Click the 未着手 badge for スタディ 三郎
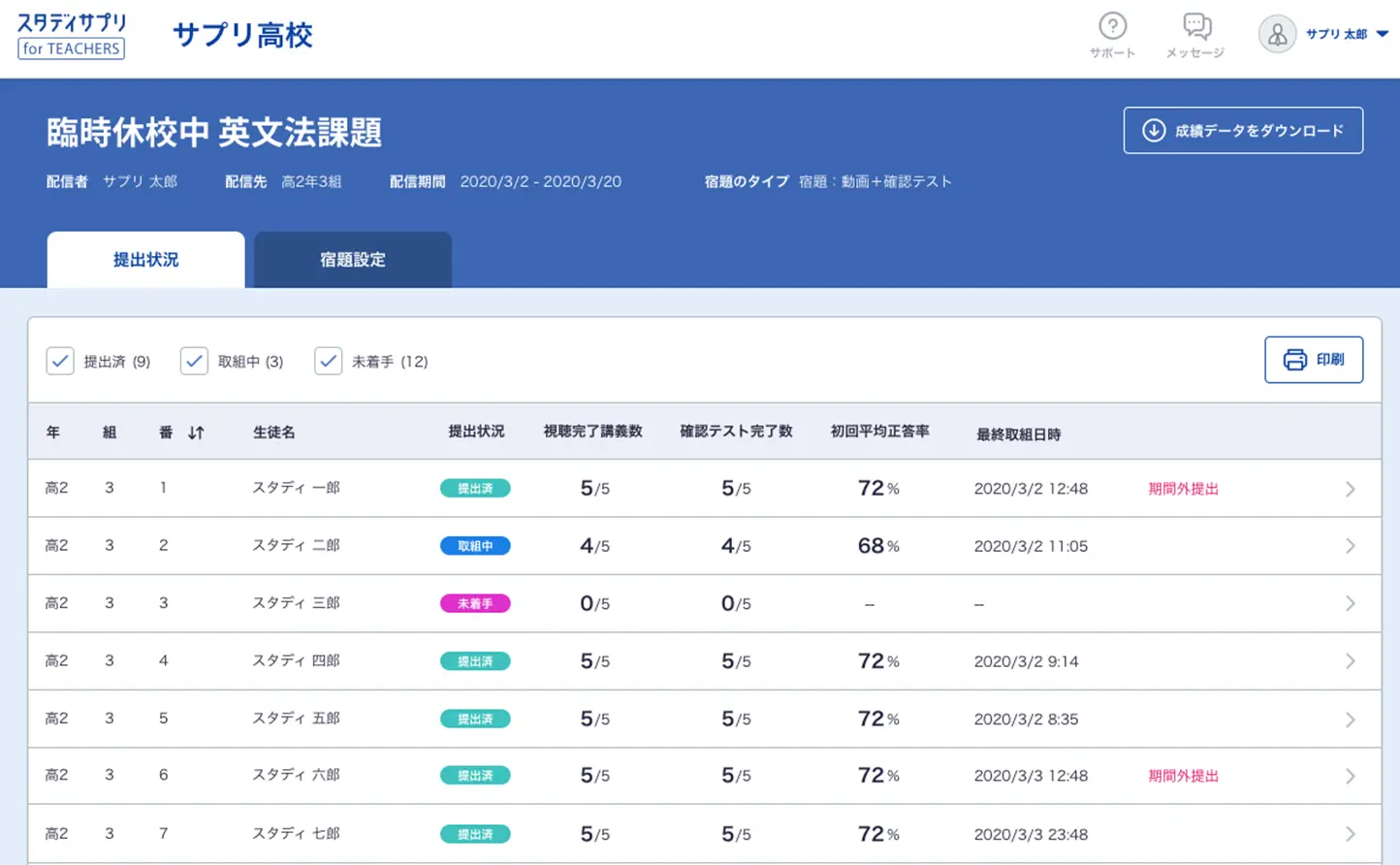 click(475, 603)
